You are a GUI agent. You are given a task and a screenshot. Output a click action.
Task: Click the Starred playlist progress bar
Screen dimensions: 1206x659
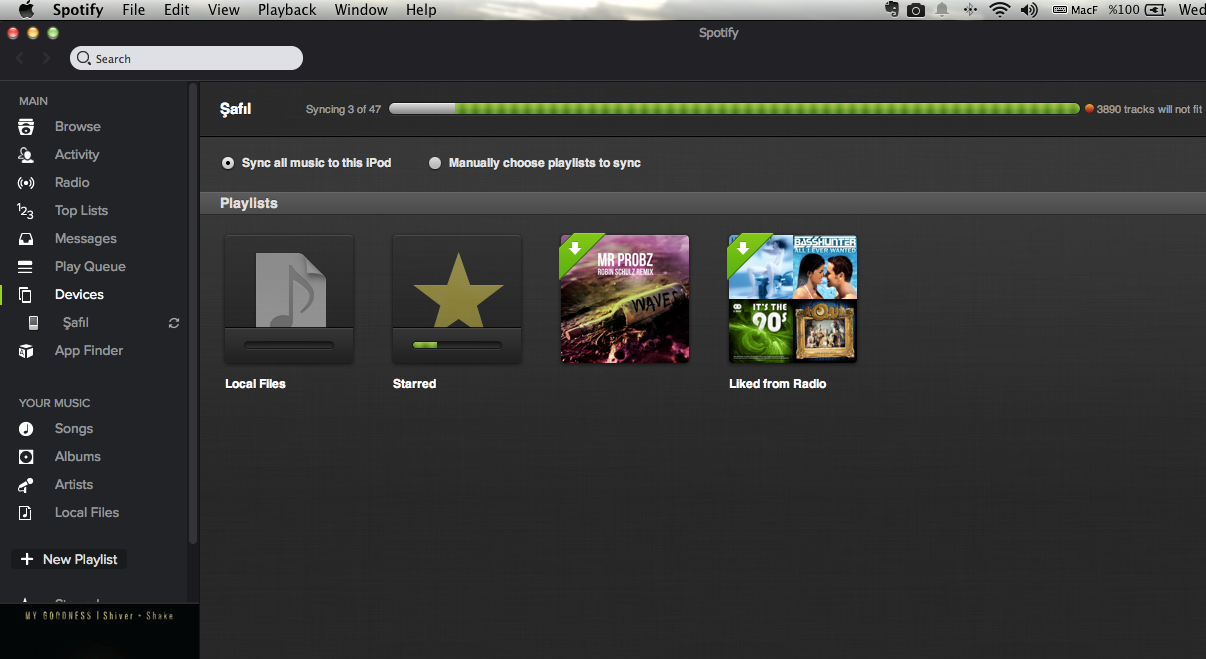point(457,345)
